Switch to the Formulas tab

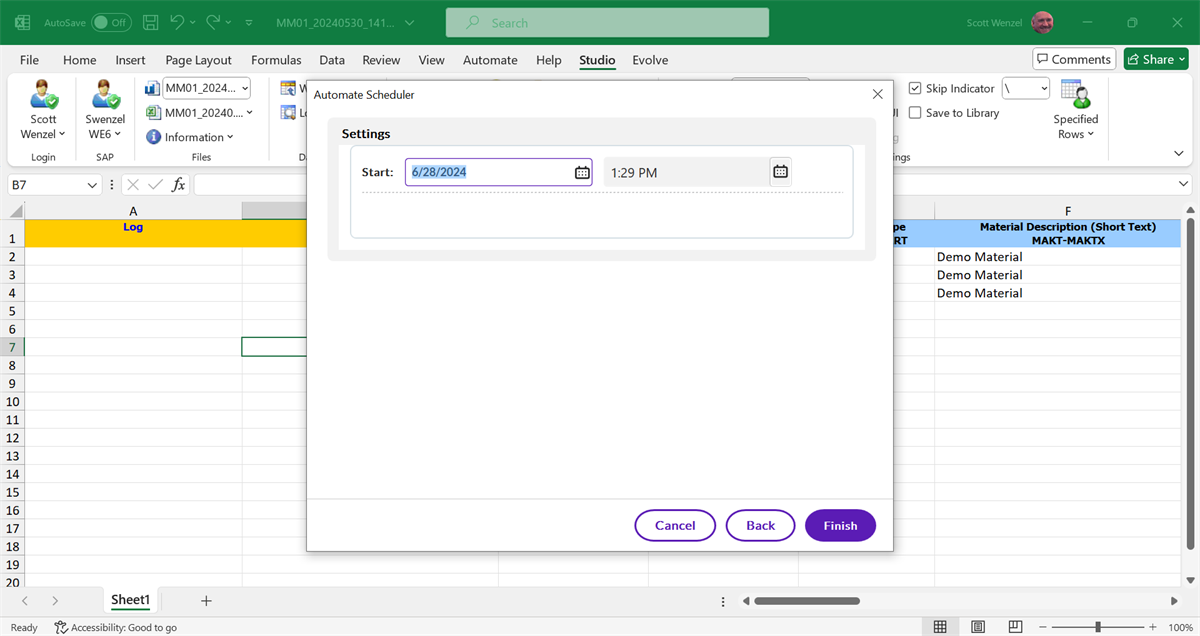click(x=276, y=60)
